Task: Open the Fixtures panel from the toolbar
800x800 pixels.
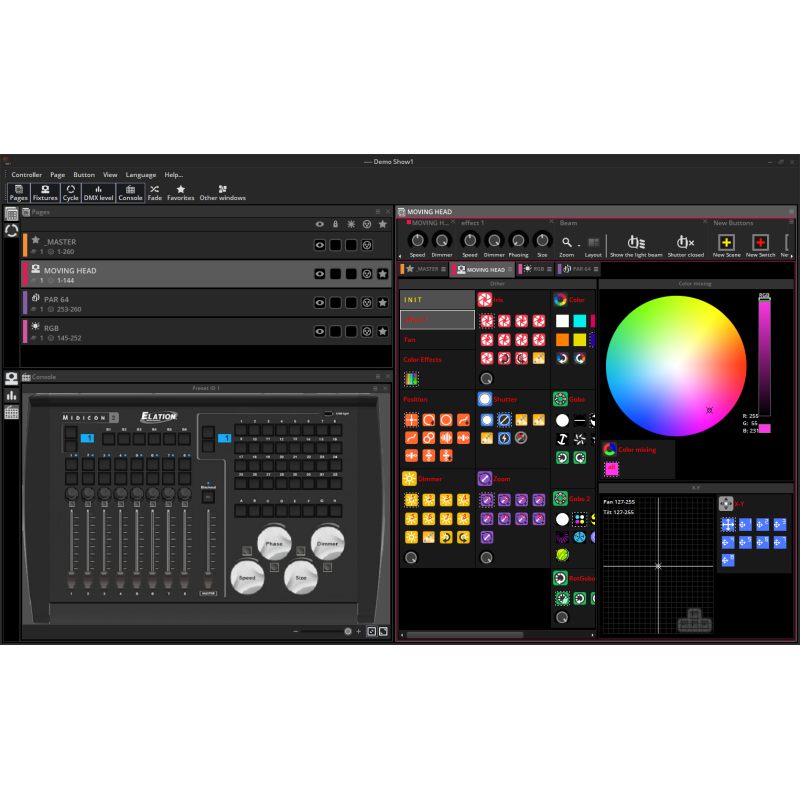Action: point(45,192)
